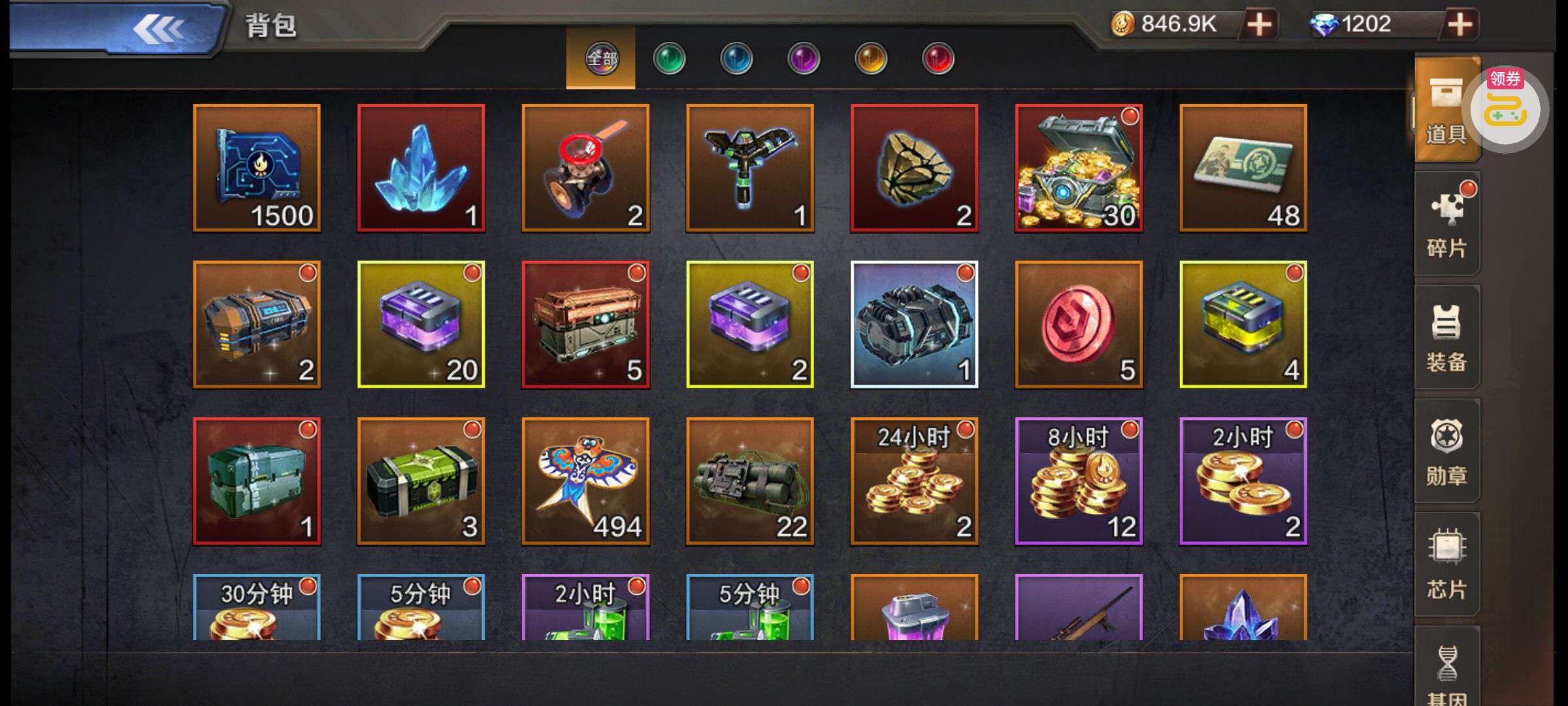Filter items by purple quality orb
Viewport: 1568px width, 706px height.
pos(804,59)
